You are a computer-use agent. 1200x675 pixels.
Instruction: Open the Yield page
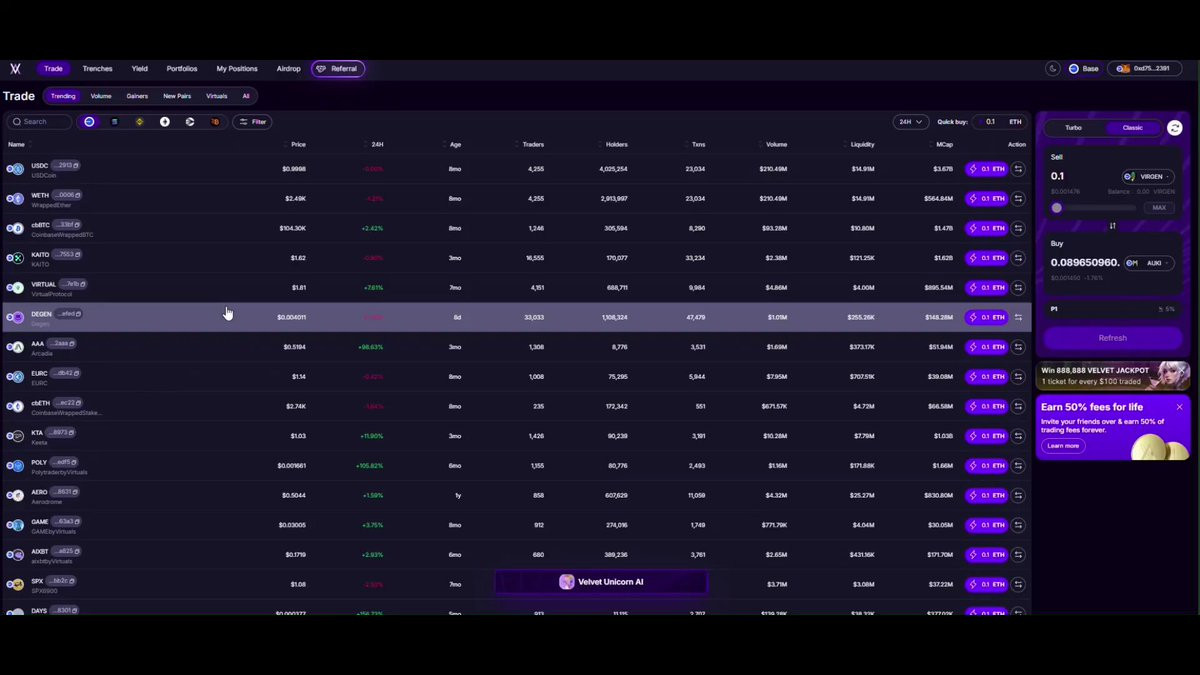[x=139, y=69]
